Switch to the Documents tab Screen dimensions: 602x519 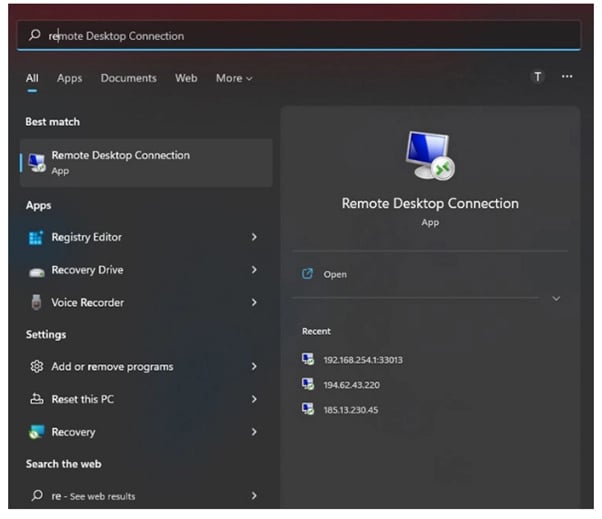(x=129, y=78)
